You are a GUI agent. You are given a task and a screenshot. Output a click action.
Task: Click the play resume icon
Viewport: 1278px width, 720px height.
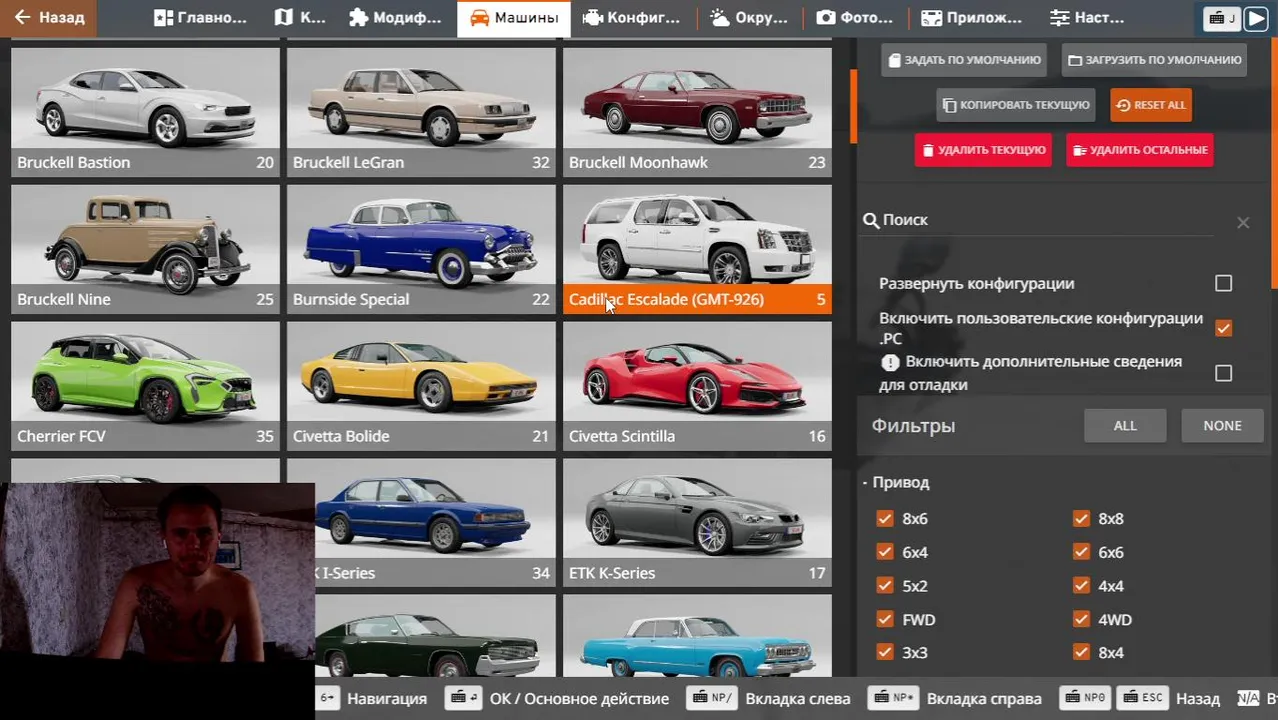pos(1255,18)
